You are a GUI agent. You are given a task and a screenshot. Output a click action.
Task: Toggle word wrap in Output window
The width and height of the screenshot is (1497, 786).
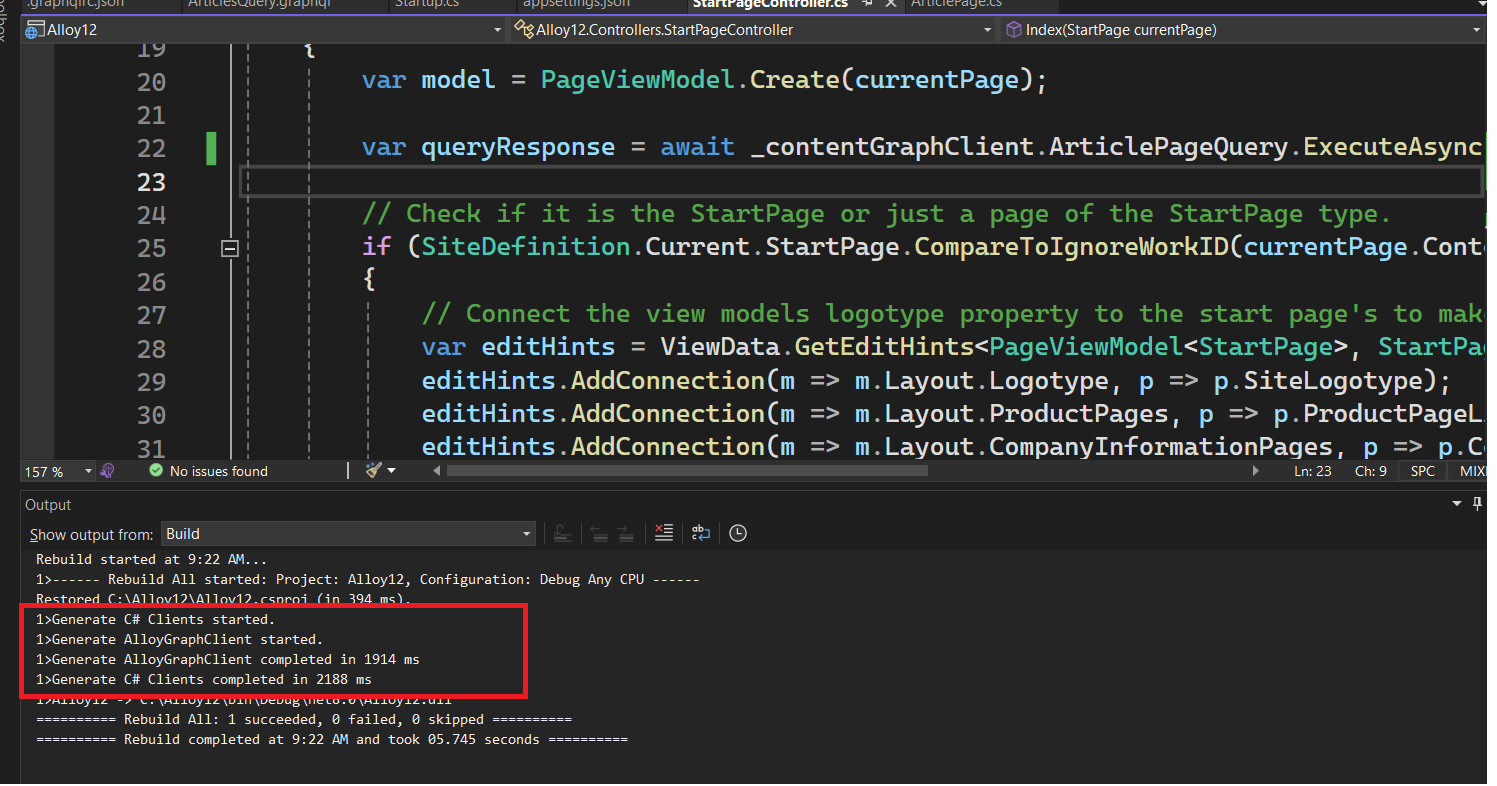701,534
